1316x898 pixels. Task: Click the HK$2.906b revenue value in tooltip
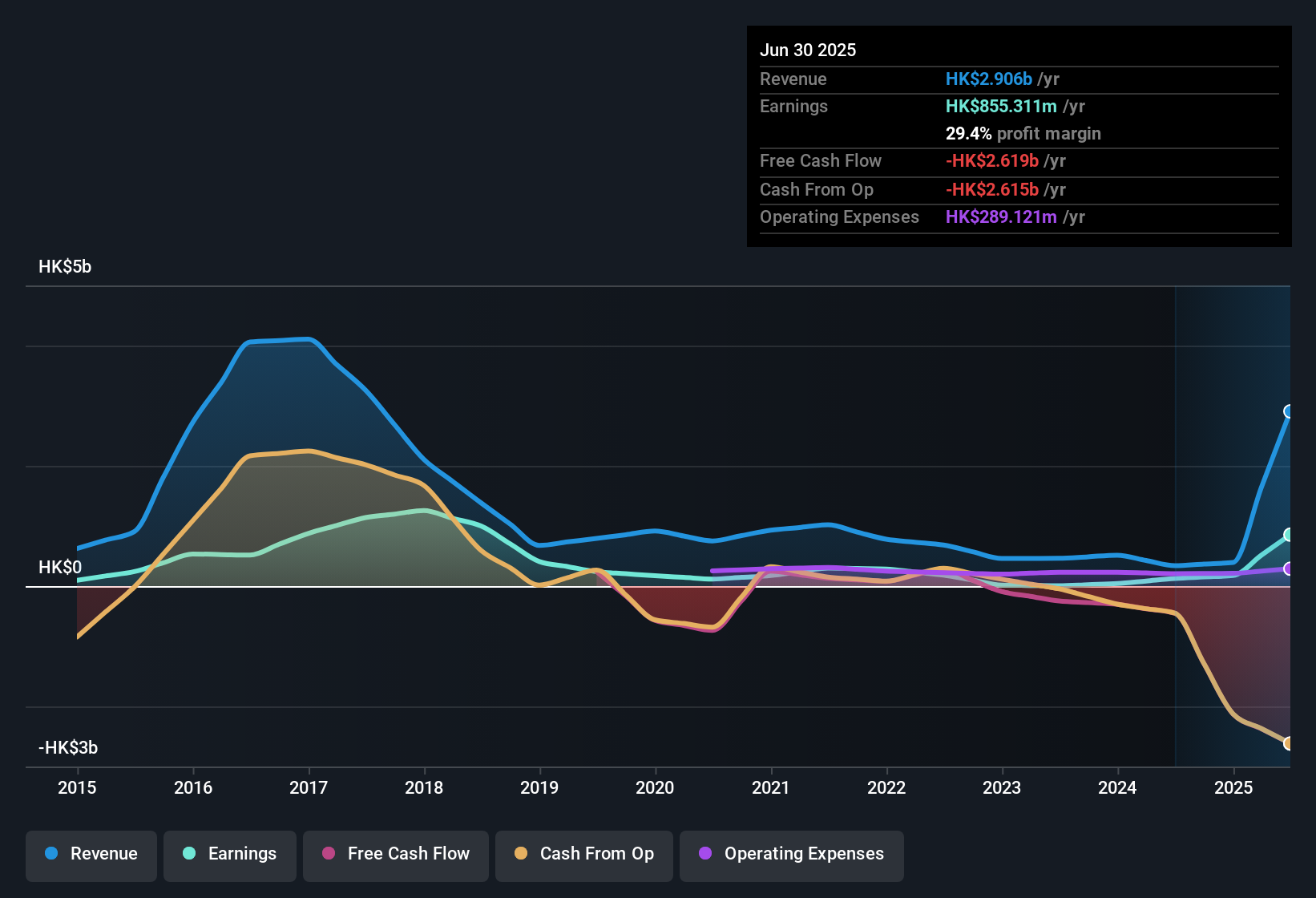(988, 79)
